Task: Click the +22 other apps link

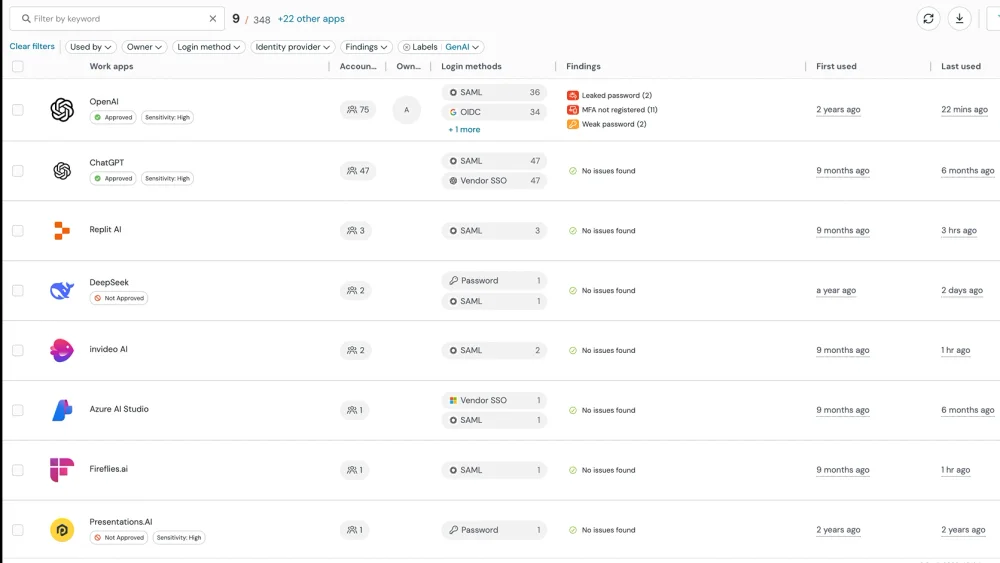Action: (311, 19)
